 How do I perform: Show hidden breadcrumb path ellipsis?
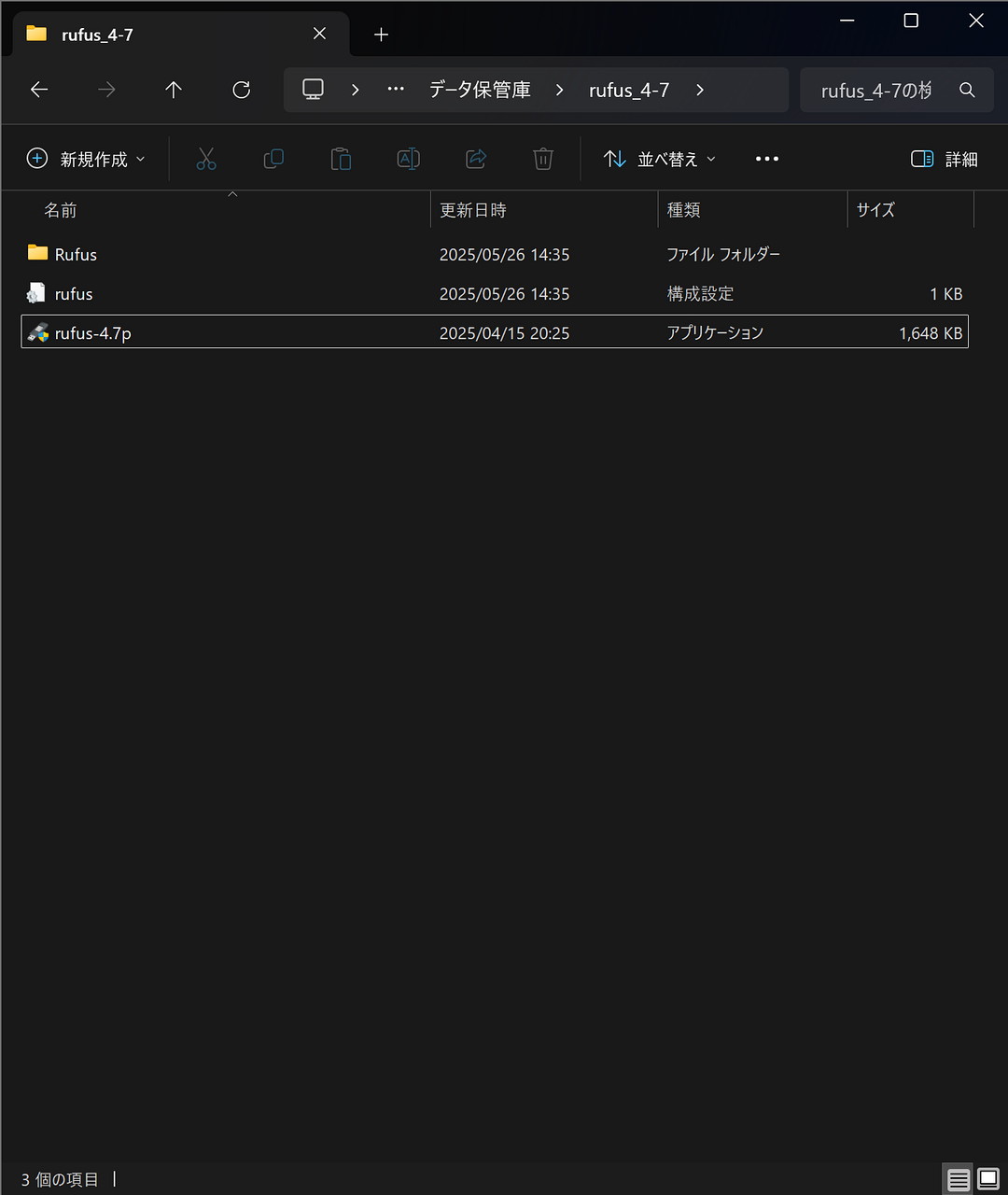pos(396,90)
